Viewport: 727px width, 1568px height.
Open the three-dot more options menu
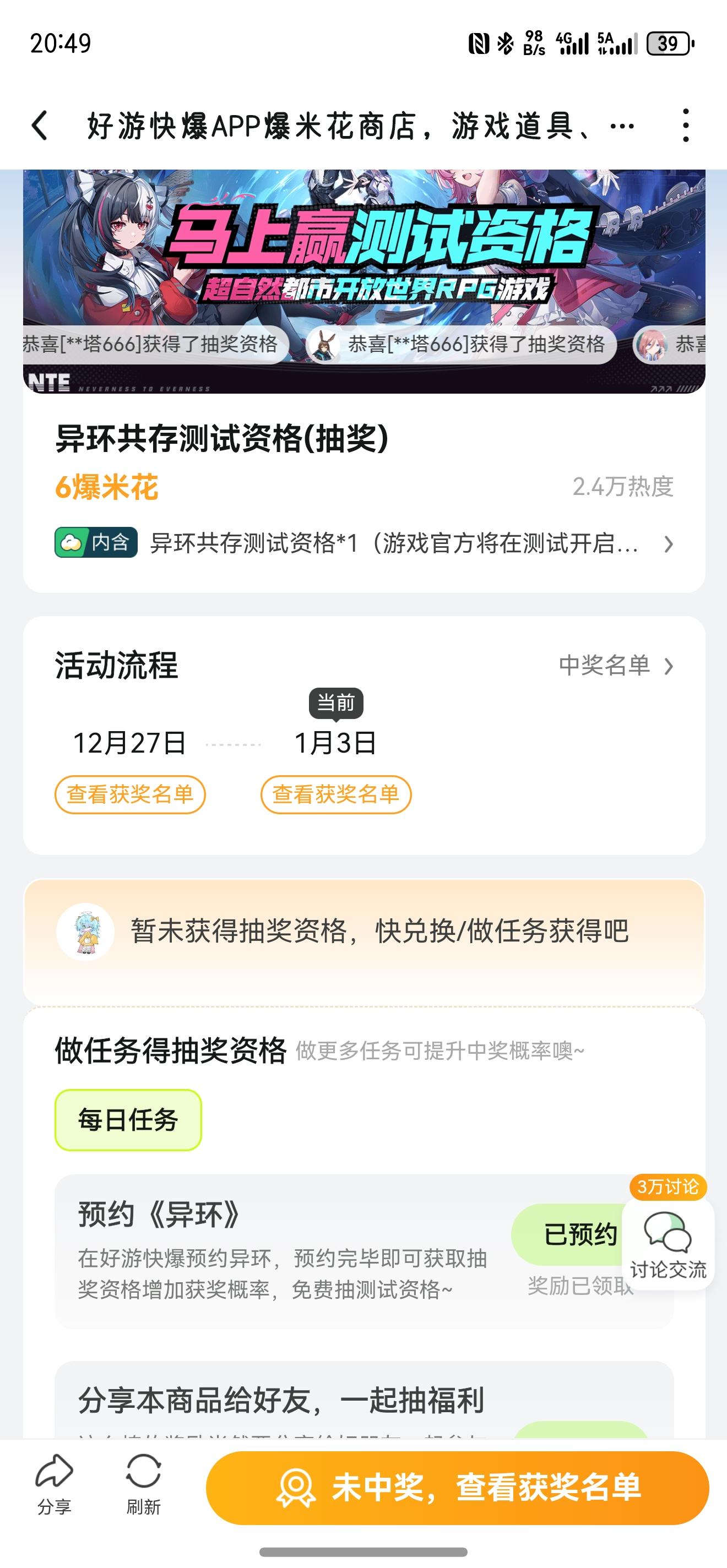(686, 126)
